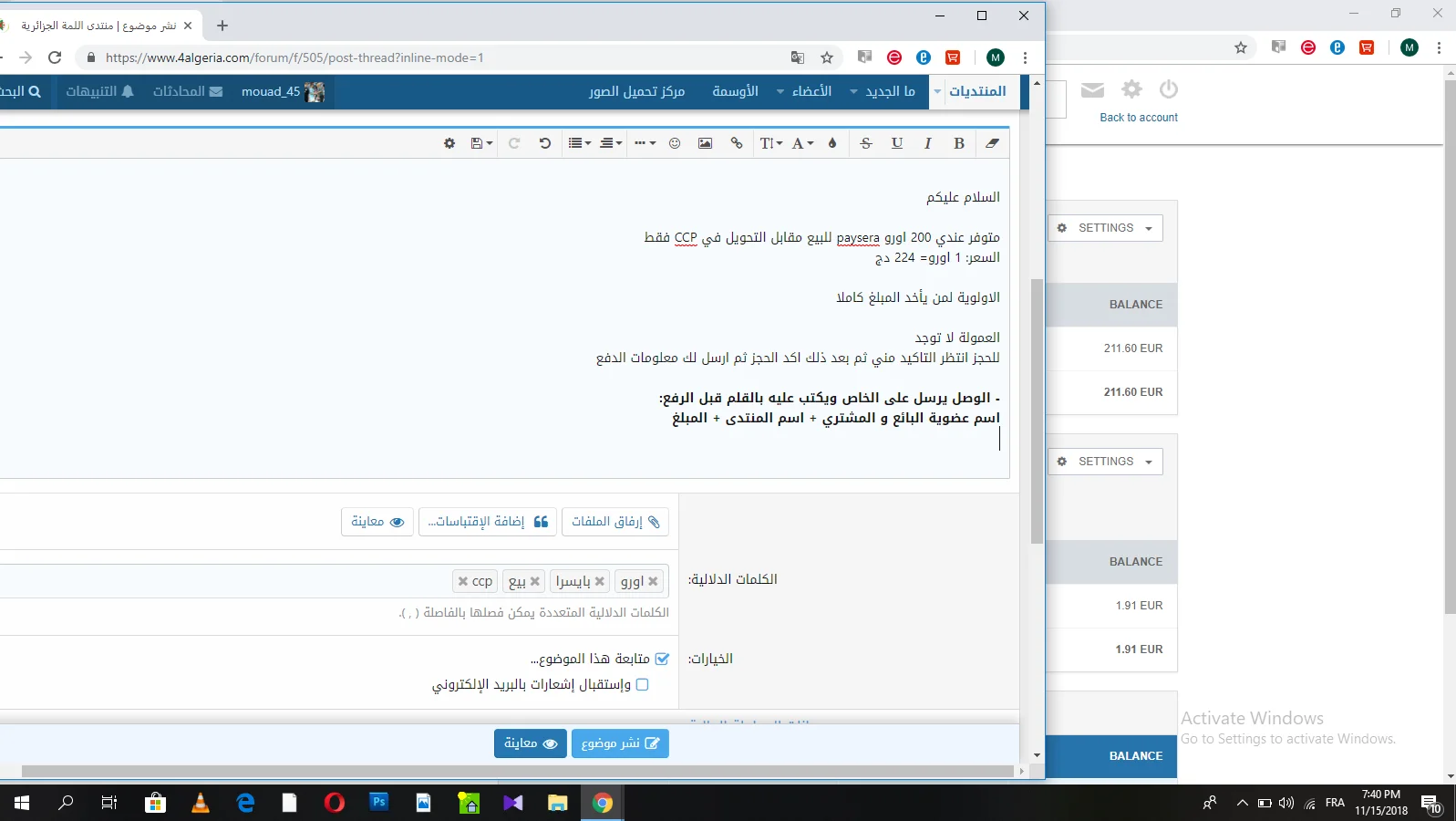Image resolution: width=1456 pixels, height=821 pixels.
Task: Toggle bold formatting in the editor
Action: pyautogui.click(x=958, y=143)
